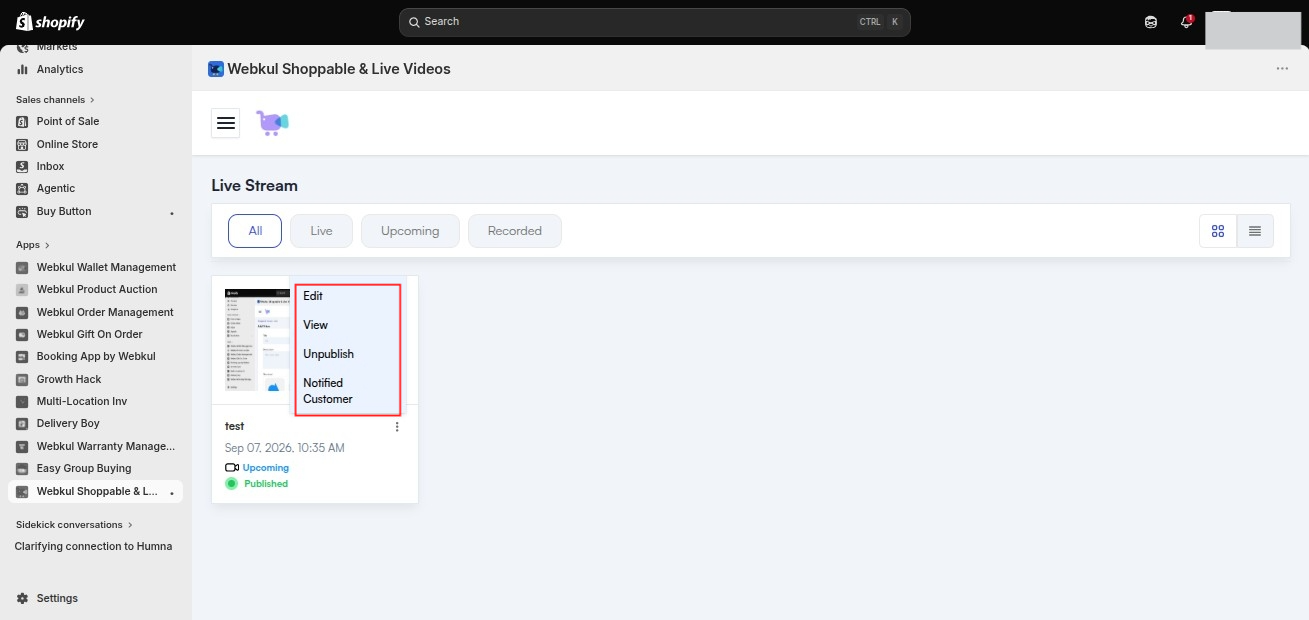The height and width of the screenshot is (620, 1309).
Task: Click the Delivery Boy app icon
Action: (22, 423)
